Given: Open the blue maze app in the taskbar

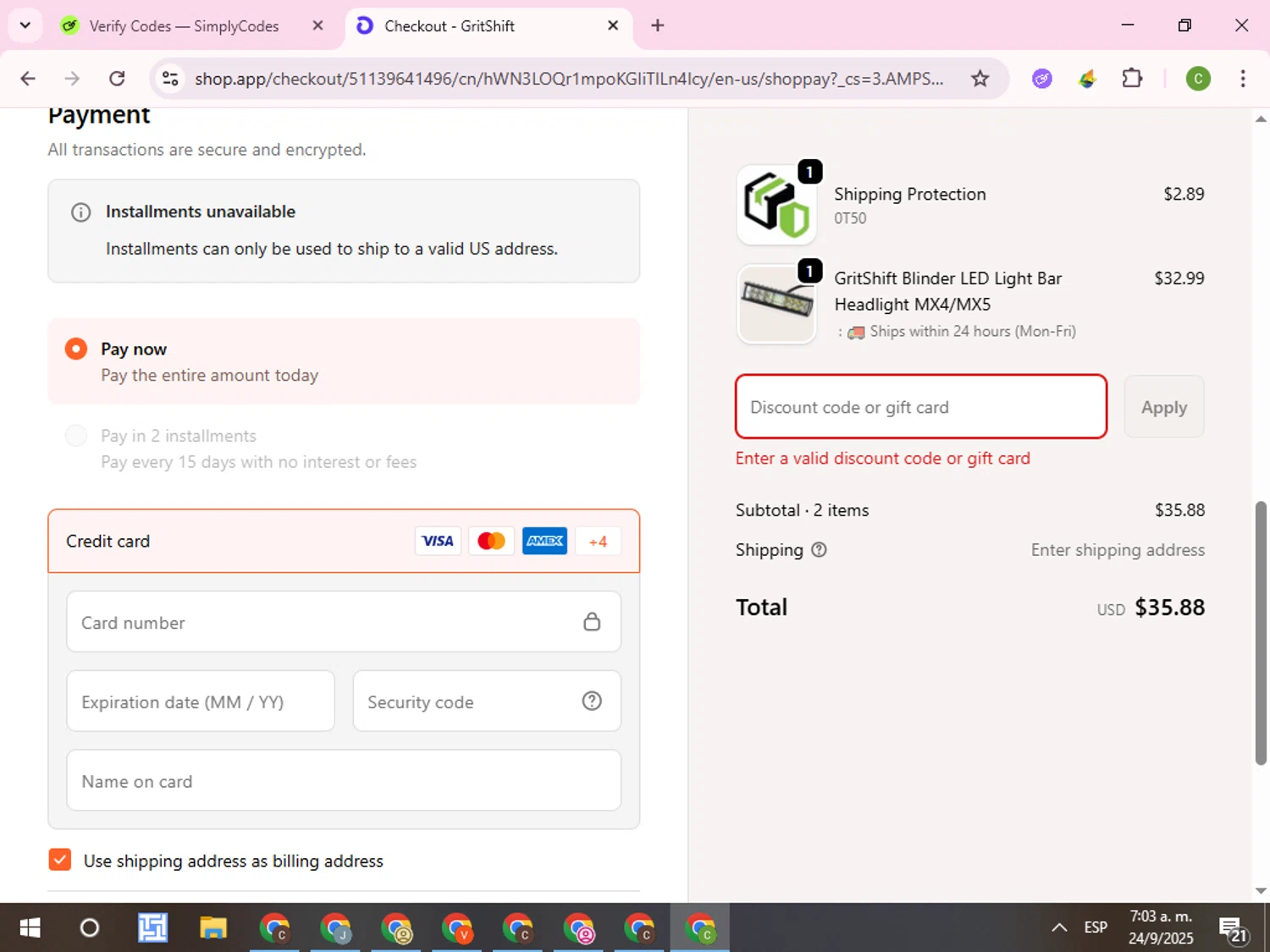Looking at the screenshot, I should [x=152, y=928].
